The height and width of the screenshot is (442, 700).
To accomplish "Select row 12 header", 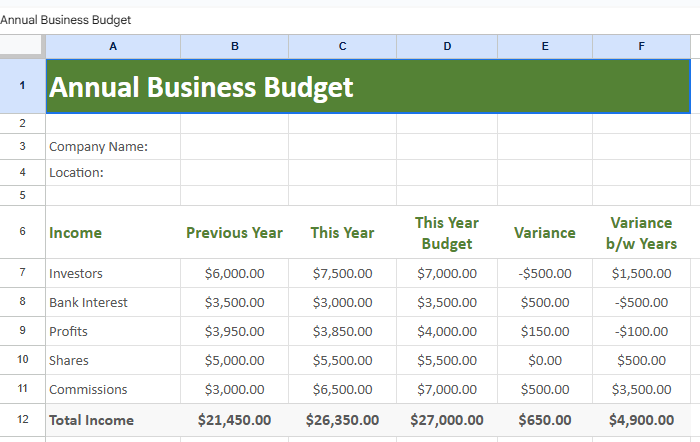I will [x=22, y=420].
